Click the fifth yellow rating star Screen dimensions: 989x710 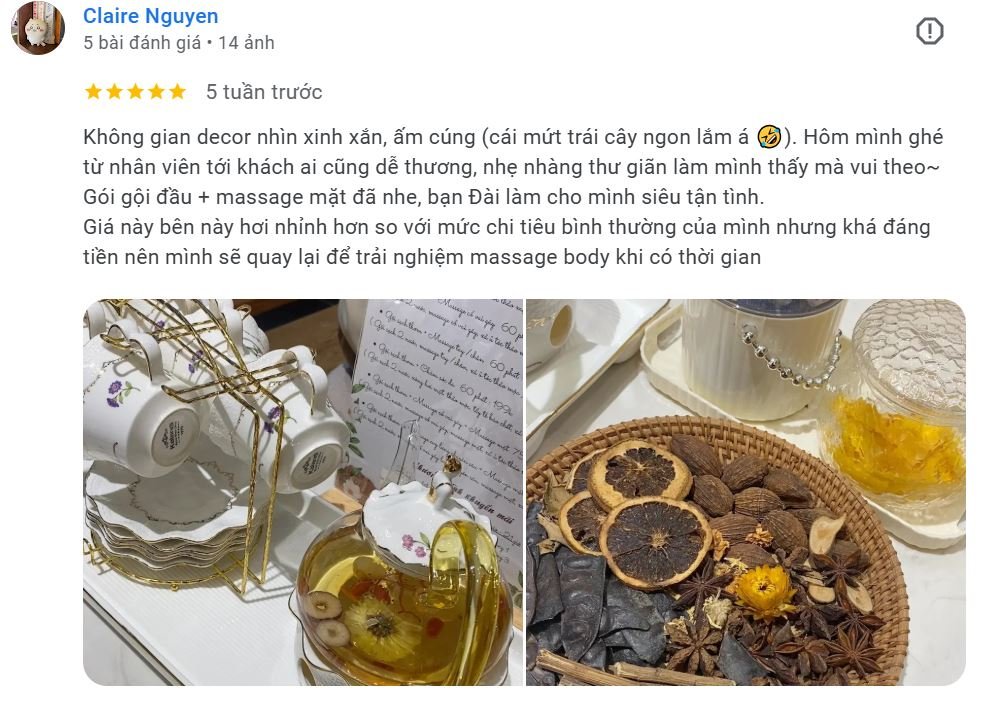click(x=177, y=92)
